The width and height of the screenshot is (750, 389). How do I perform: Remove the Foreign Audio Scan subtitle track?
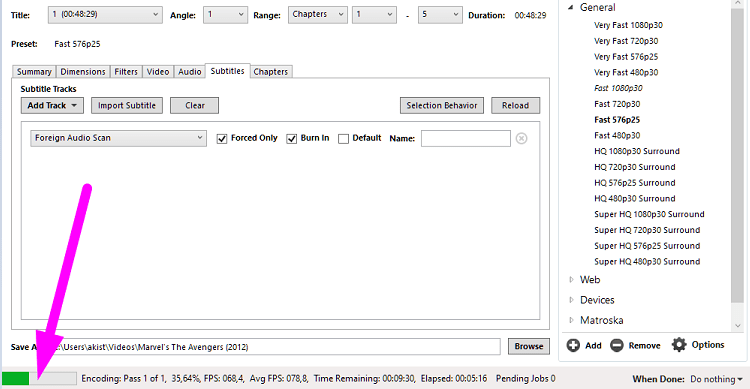pyautogui.click(x=521, y=138)
